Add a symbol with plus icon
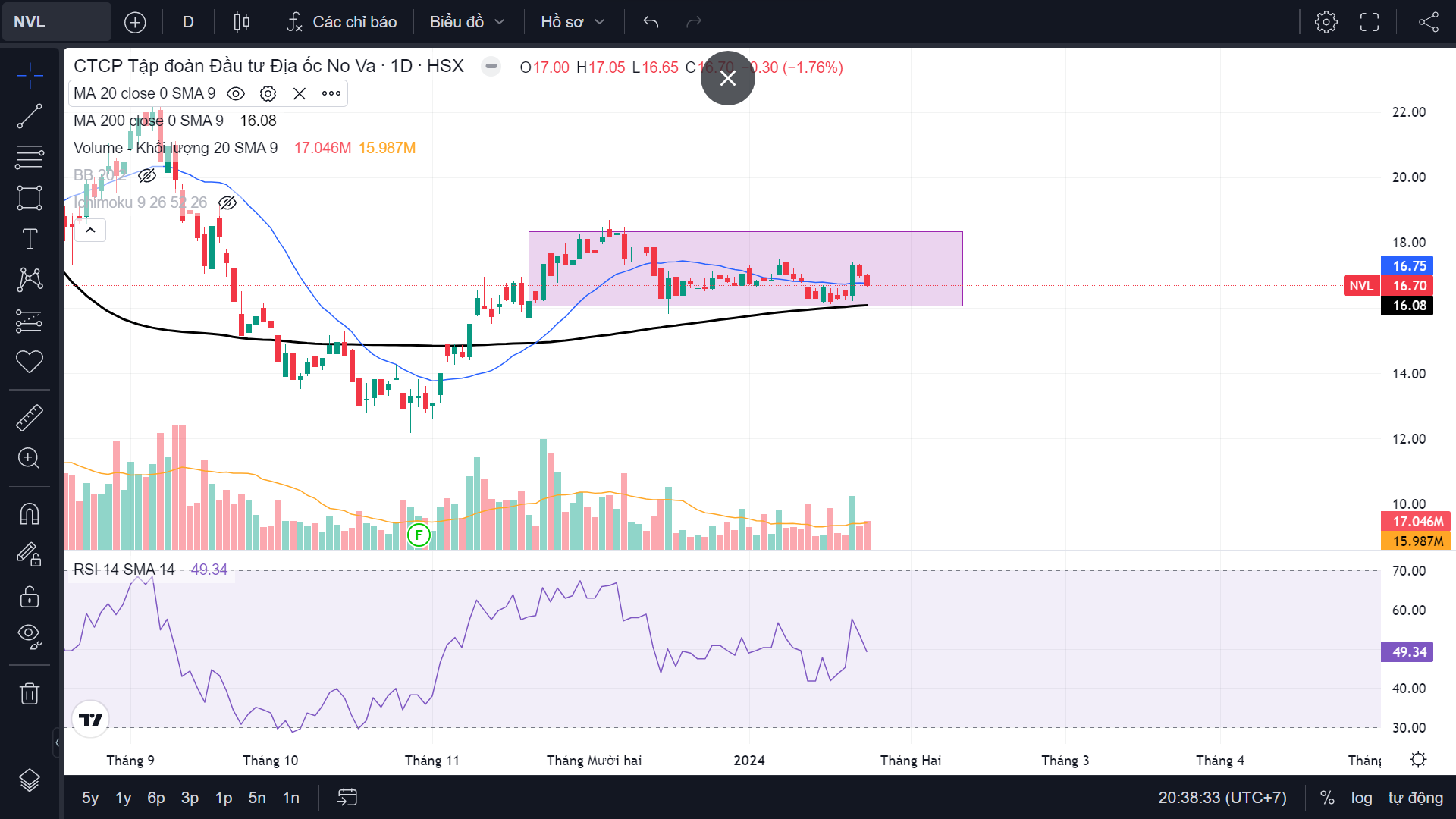Image resolution: width=1456 pixels, height=819 pixels. (135, 22)
